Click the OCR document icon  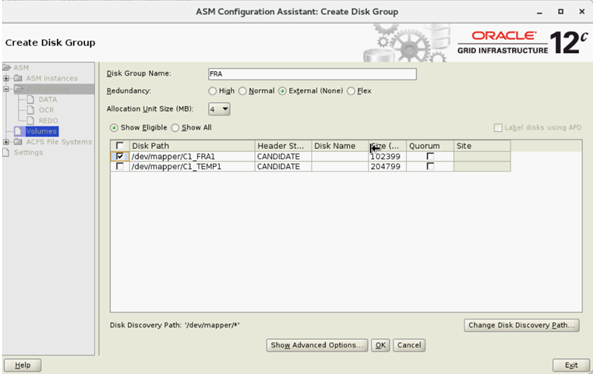tap(30, 110)
